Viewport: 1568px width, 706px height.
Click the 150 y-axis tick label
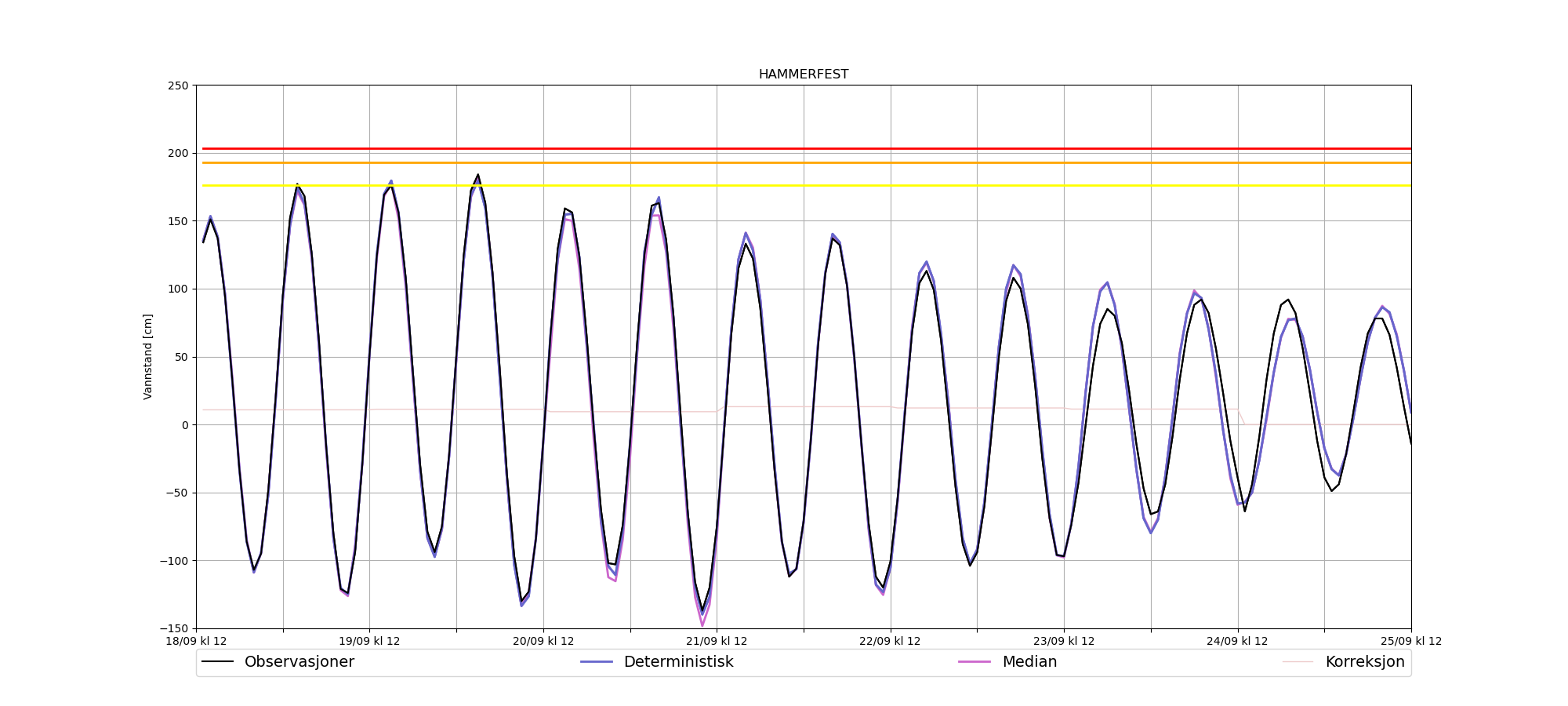(178, 221)
